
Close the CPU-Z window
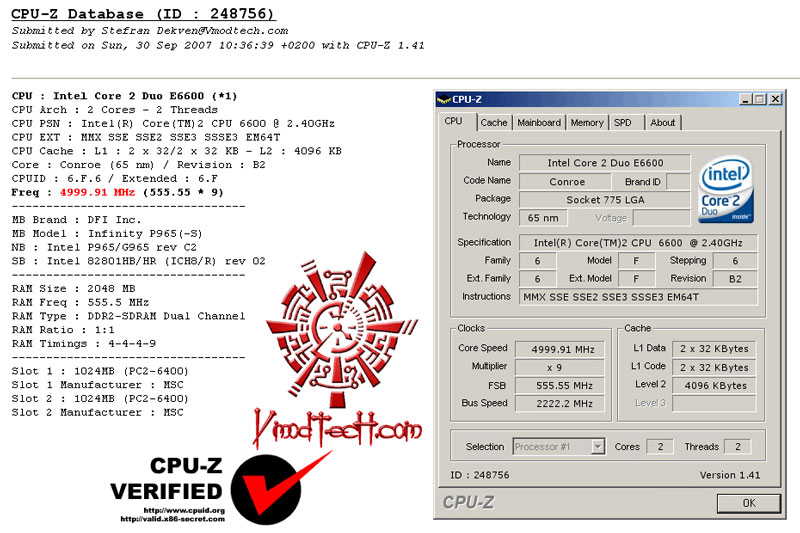coord(776,99)
